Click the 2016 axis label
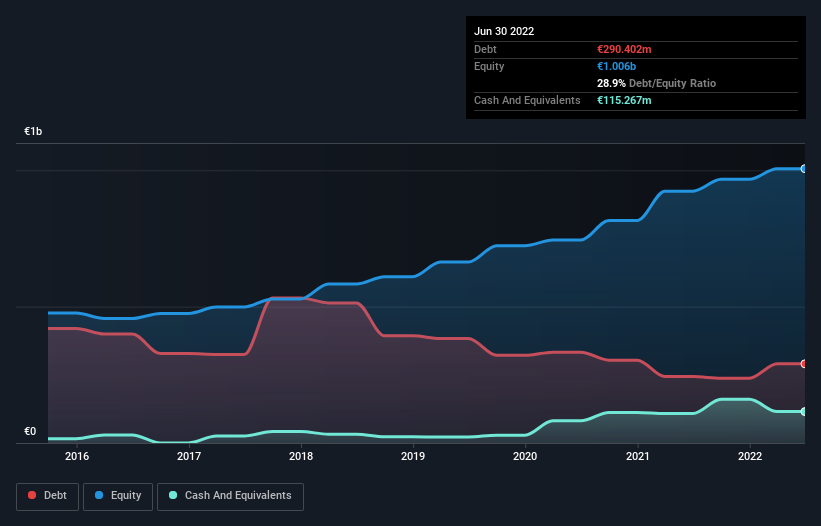 point(77,456)
